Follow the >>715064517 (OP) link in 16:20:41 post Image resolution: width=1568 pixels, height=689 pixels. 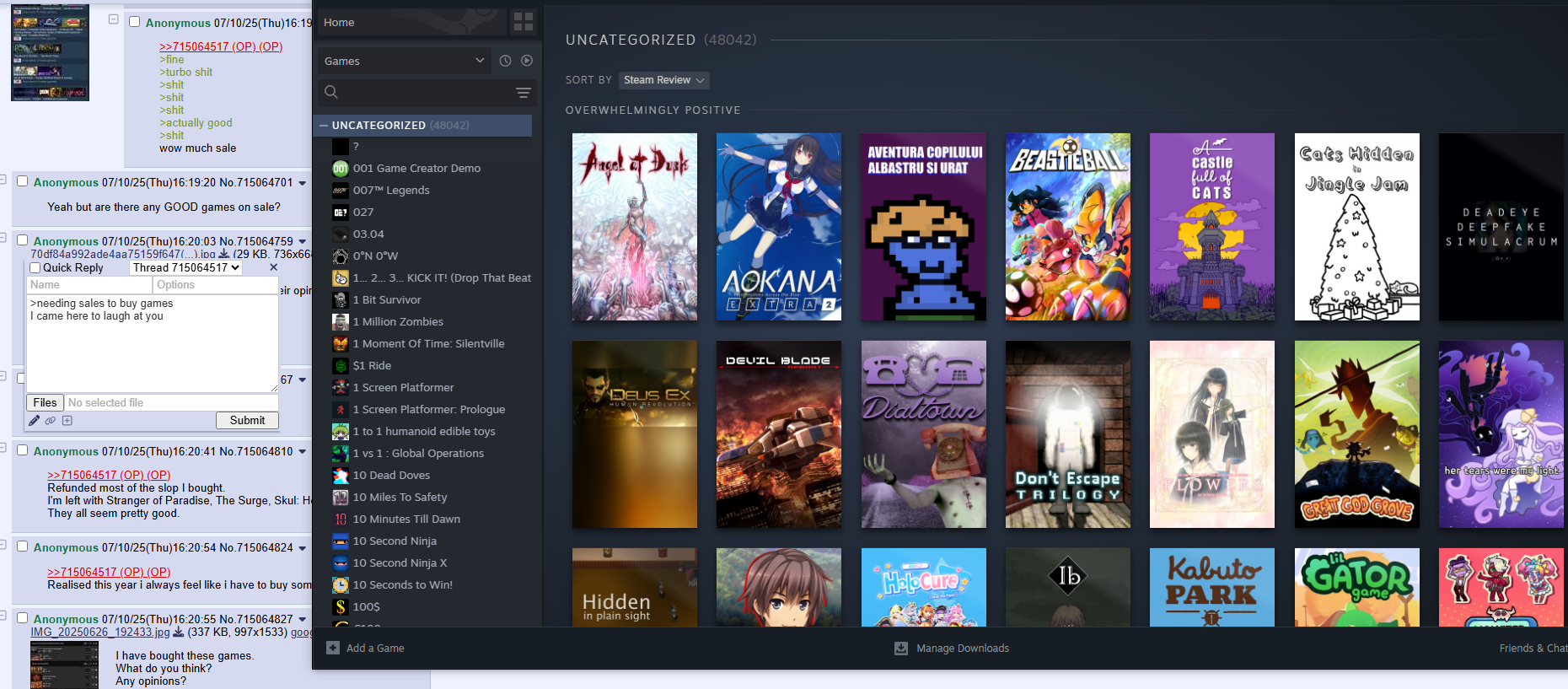click(x=109, y=475)
